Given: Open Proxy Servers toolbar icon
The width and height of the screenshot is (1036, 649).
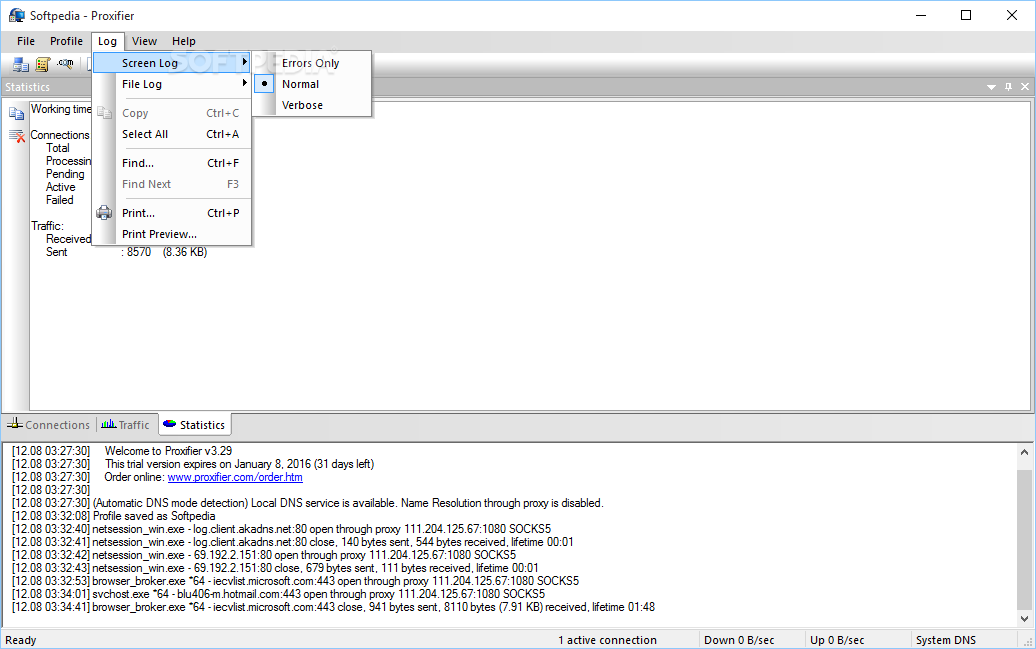Looking at the screenshot, I should pyautogui.click(x=20, y=65).
